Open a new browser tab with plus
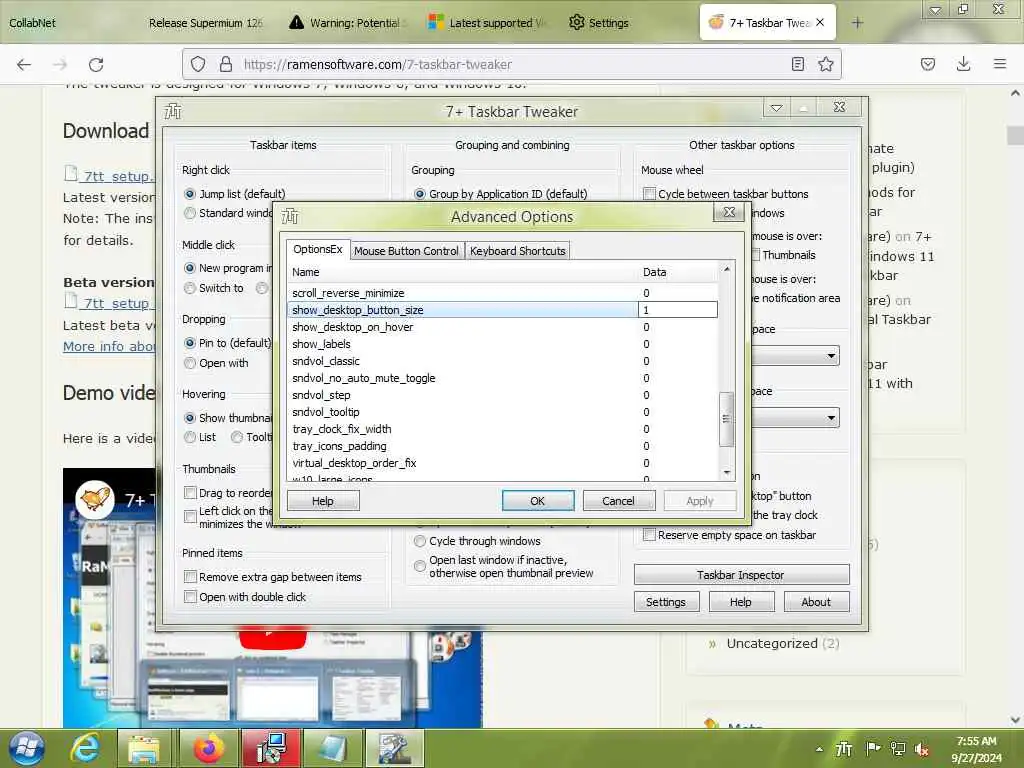 tap(857, 23)
